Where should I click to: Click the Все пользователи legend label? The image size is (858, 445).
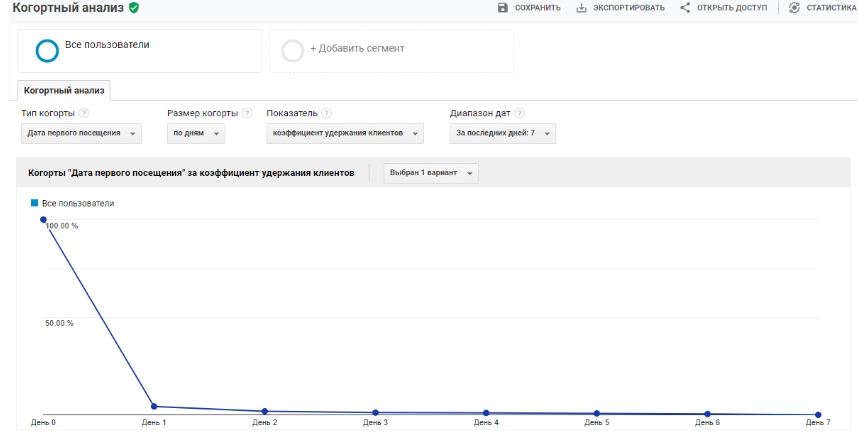pos(78,204)
